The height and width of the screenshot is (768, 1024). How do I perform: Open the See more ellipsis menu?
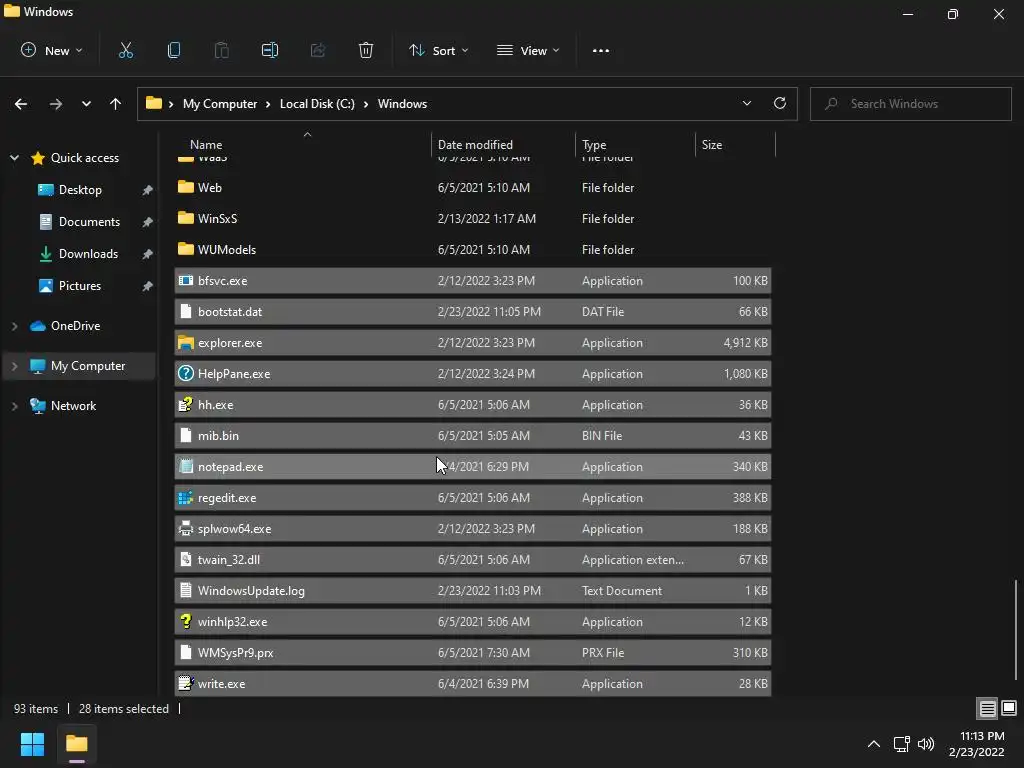click(x=601, y=50)
